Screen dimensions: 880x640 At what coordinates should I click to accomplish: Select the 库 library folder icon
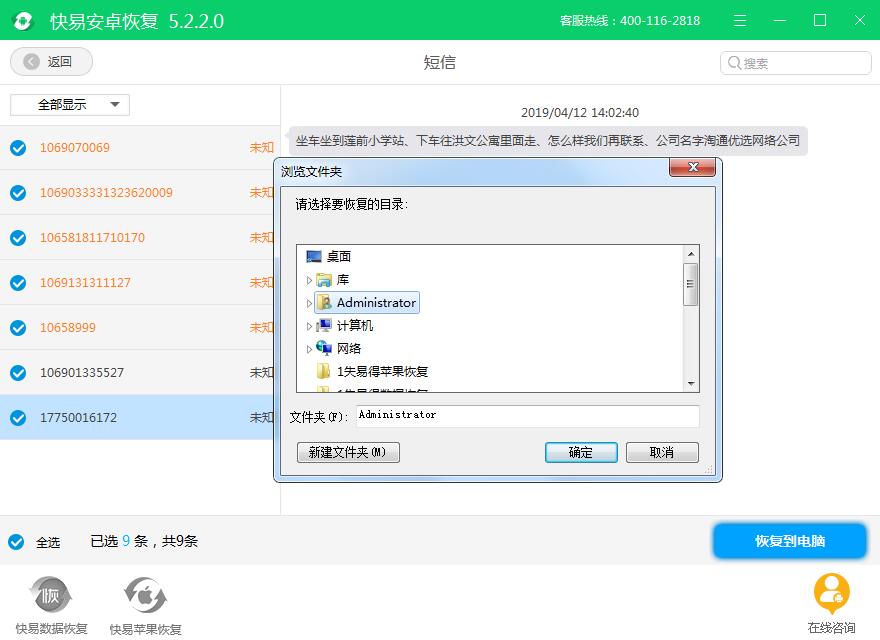[324, 280]
